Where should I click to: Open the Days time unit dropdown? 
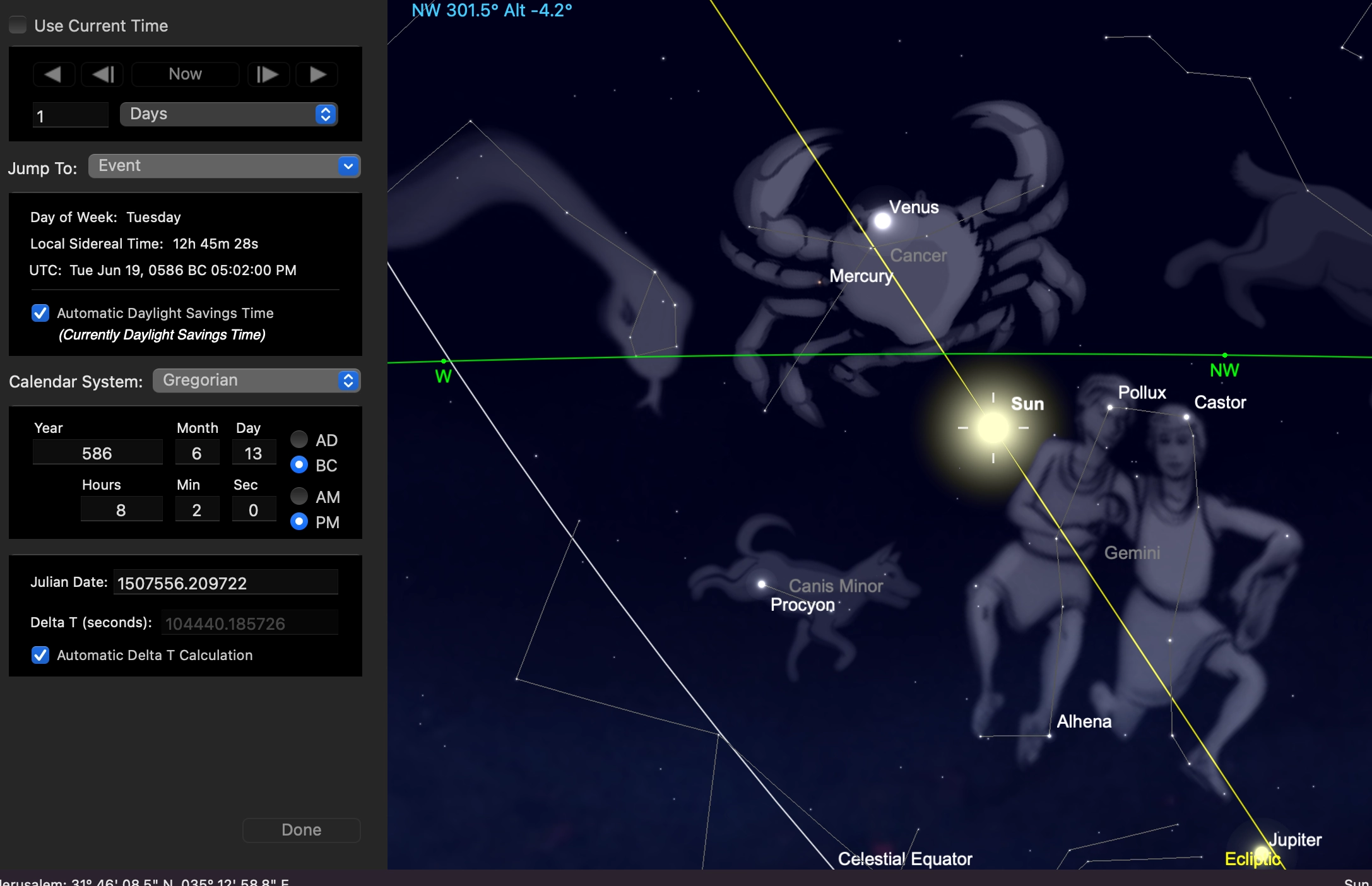pos(229,114)
